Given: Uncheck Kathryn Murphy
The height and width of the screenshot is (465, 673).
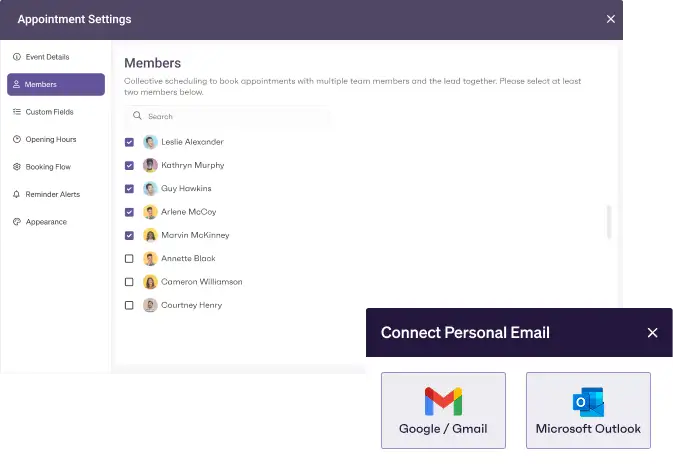Looking at the screenshot, I should pos(129,165).
